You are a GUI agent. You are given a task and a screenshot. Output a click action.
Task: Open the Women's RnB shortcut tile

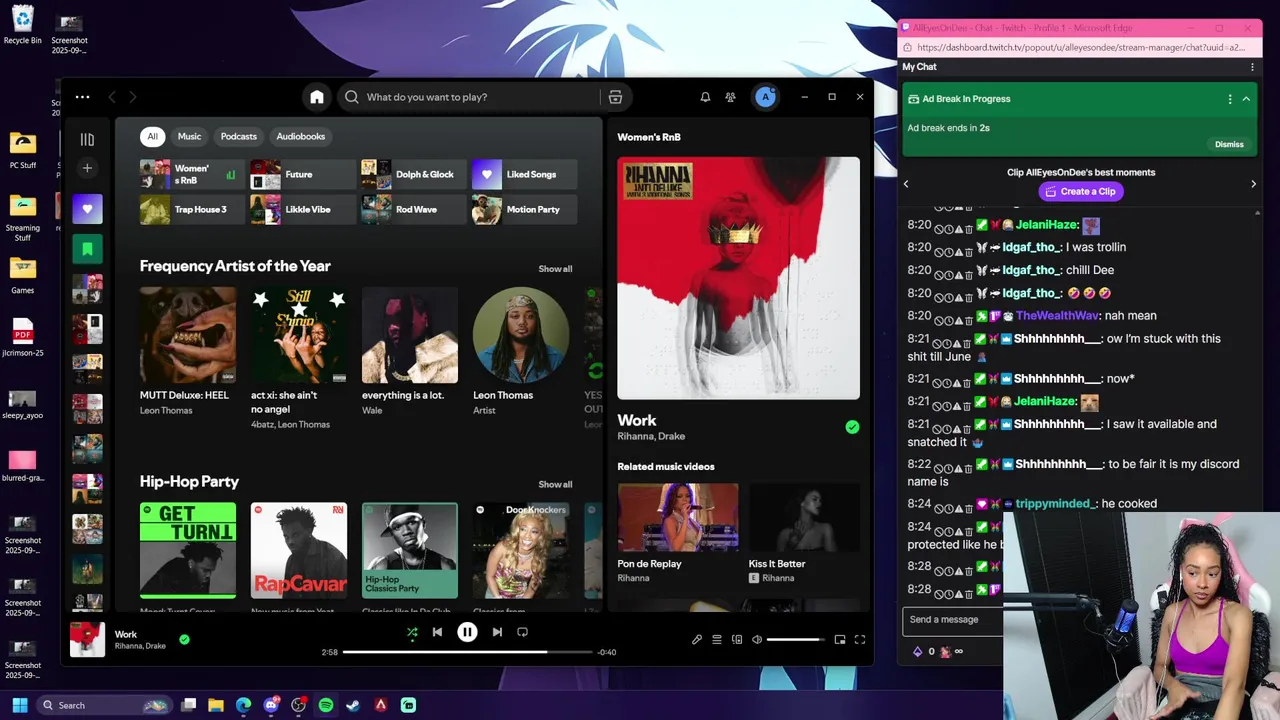pyautogui.click(x=192, y=174)
